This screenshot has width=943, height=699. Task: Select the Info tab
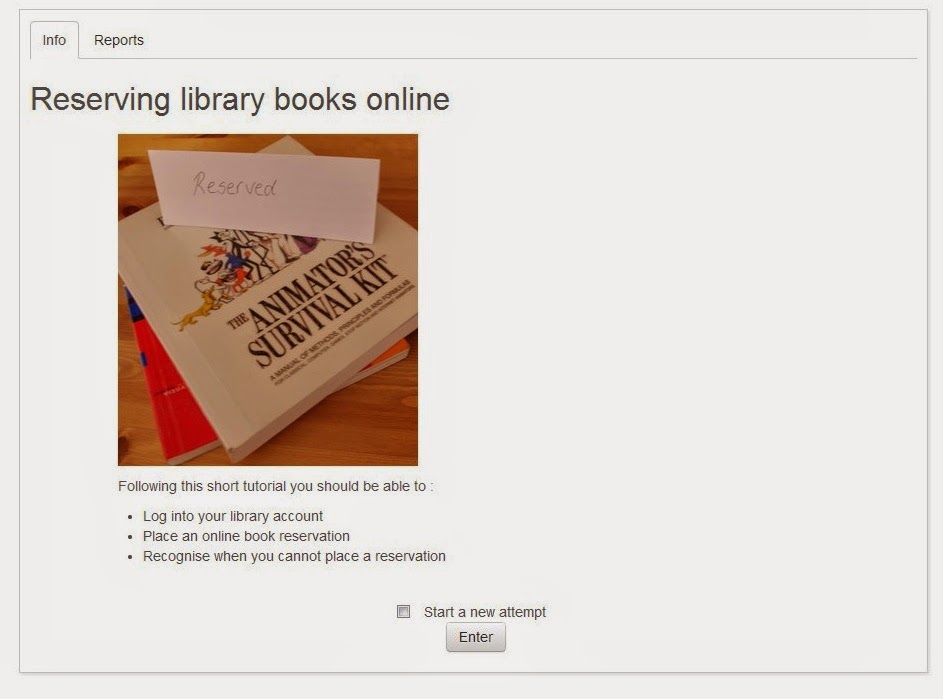click(x=54, y=40)
